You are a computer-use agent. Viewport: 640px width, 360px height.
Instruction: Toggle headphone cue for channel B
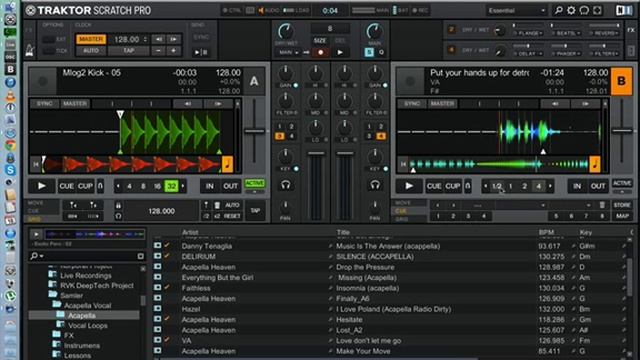click(375, 186)
